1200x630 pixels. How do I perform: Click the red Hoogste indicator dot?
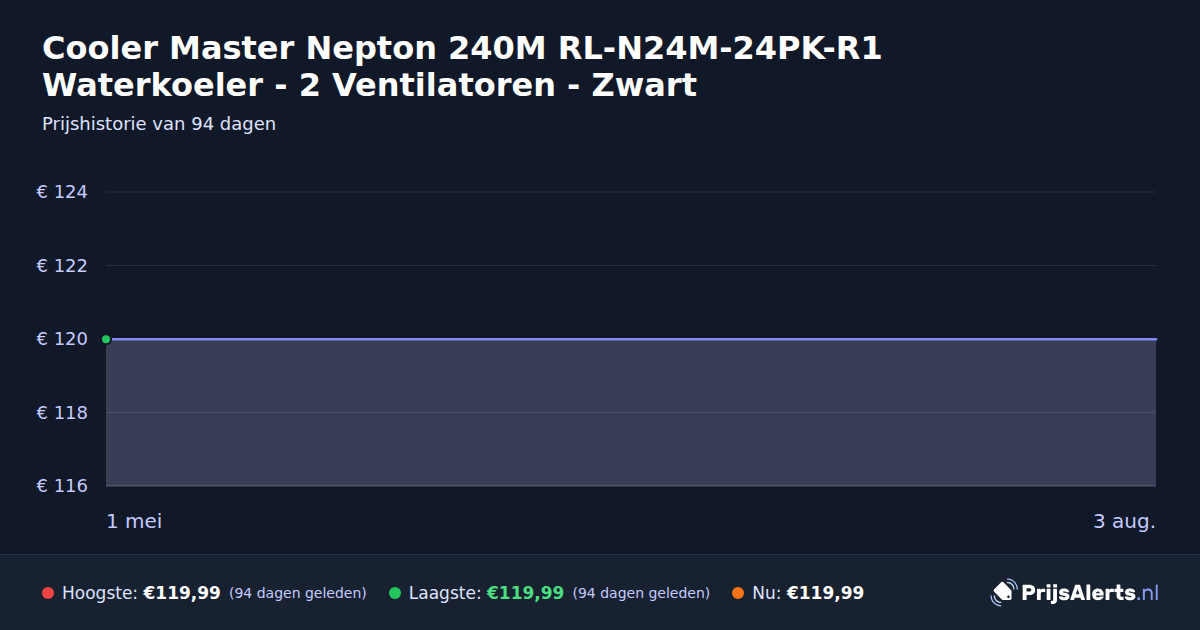[x=48, y=593]
